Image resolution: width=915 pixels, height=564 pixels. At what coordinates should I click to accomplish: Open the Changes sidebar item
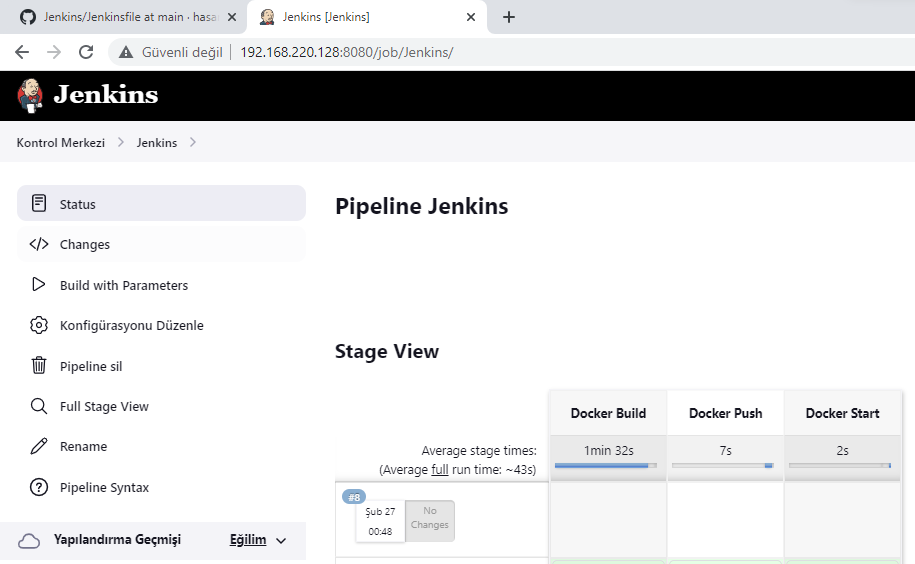click(x=161, y=244)
